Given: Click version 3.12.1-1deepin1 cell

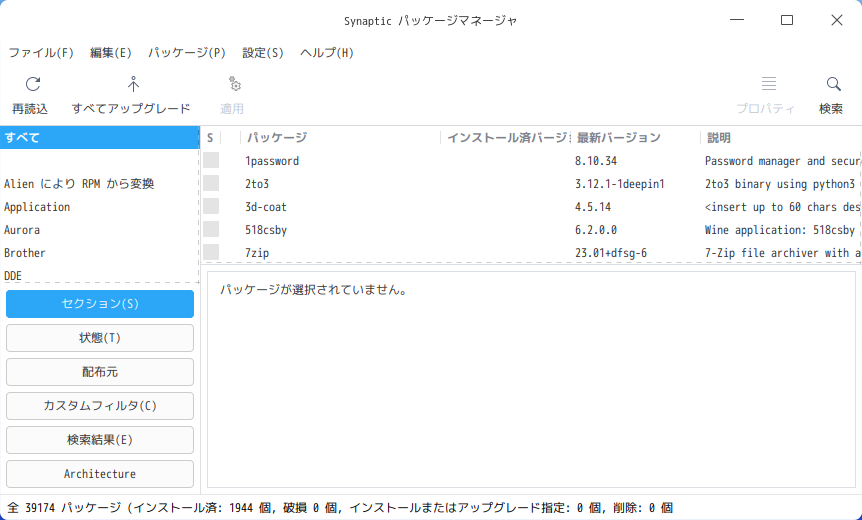Looking at the screenshot, I should tap(620, 184).
